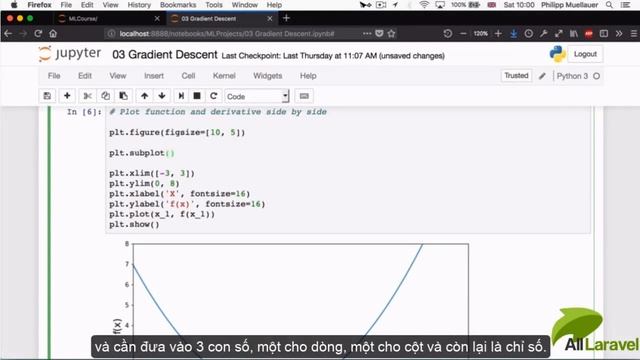Click the pencil edit mode indicator
This screenshot has height=360, width=640.
point(542,76)
